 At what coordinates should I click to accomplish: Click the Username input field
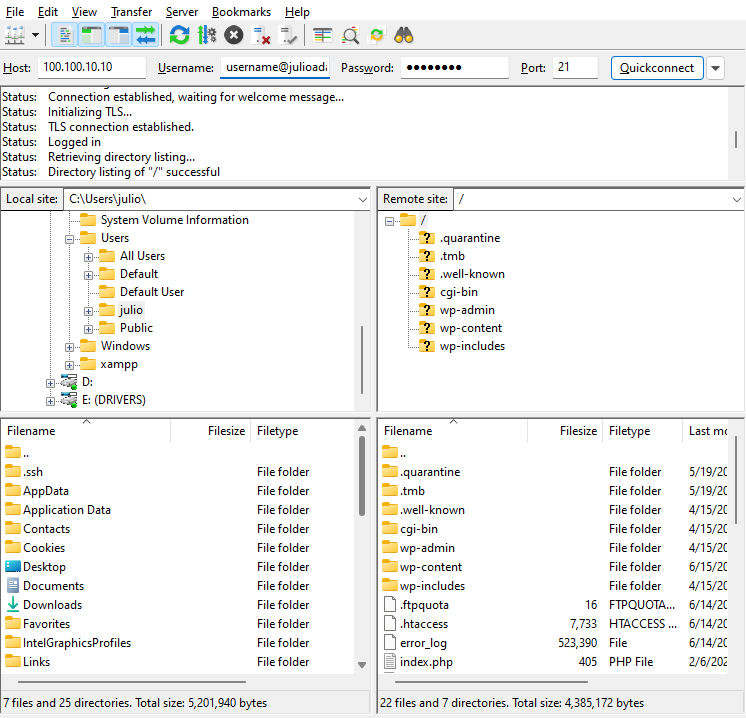pos(275,68)
